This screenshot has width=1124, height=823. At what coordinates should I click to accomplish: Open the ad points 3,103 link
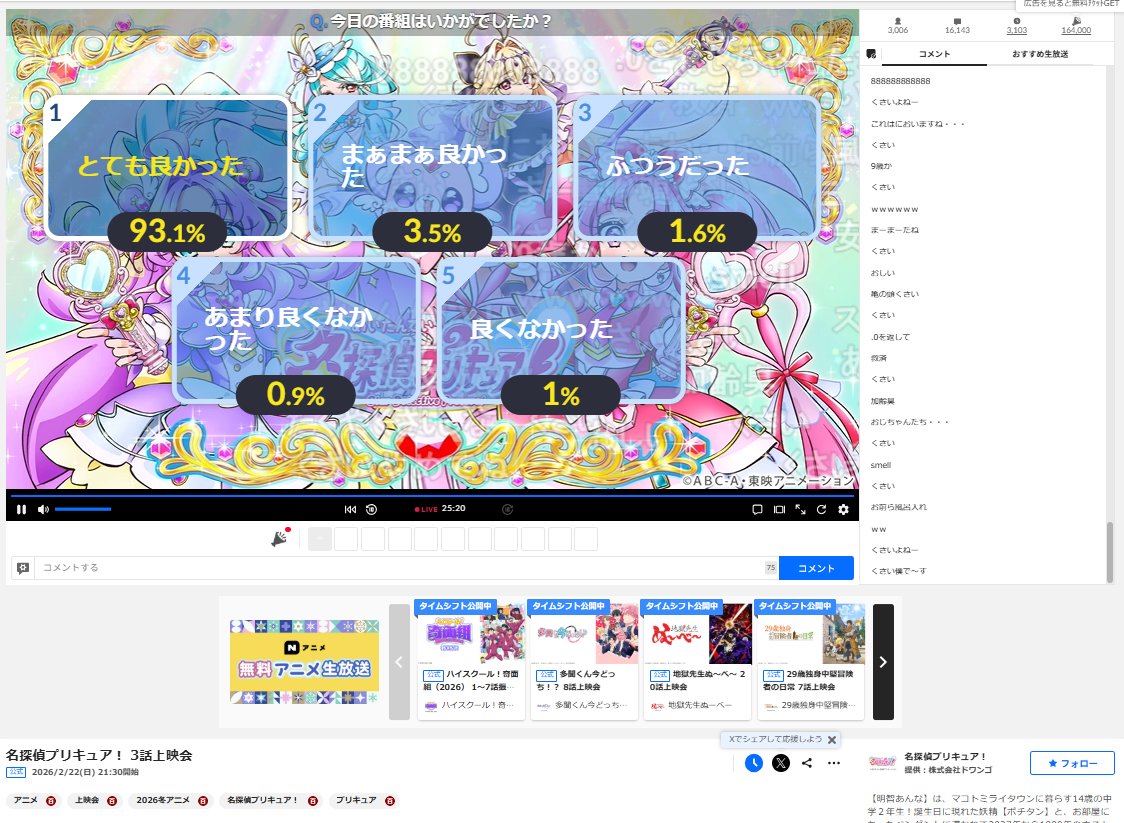pyautogui.click(x=1016, y=27)
